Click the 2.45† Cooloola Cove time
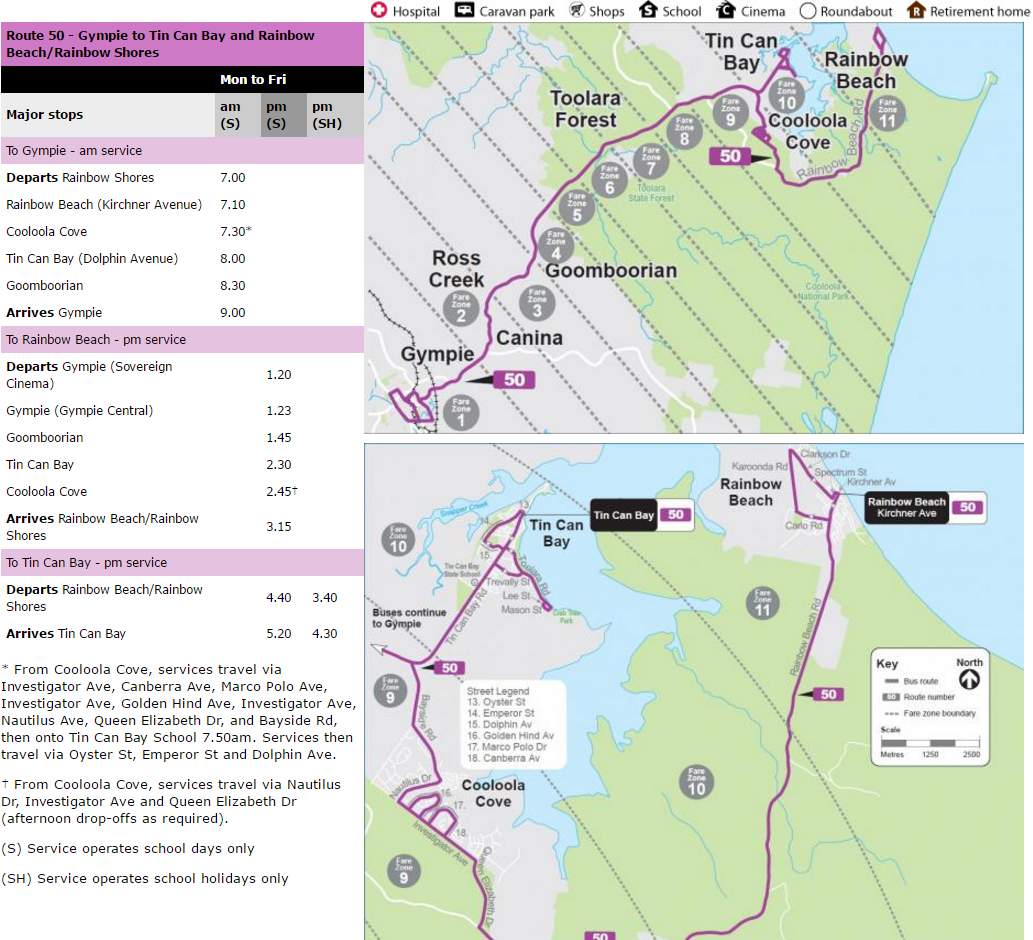Screen dimensions: 1033x940 coord(282,492)
